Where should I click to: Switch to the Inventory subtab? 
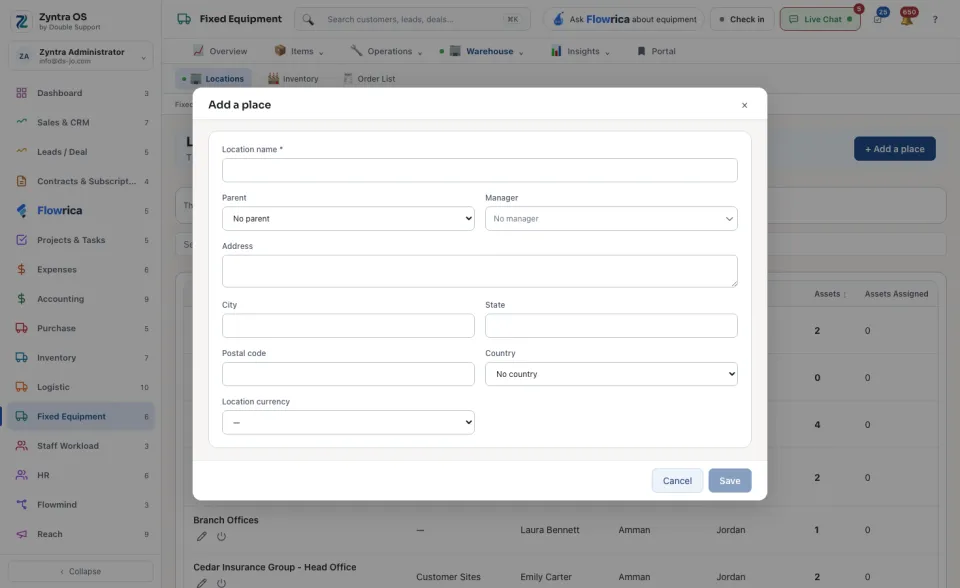[293, 79]
